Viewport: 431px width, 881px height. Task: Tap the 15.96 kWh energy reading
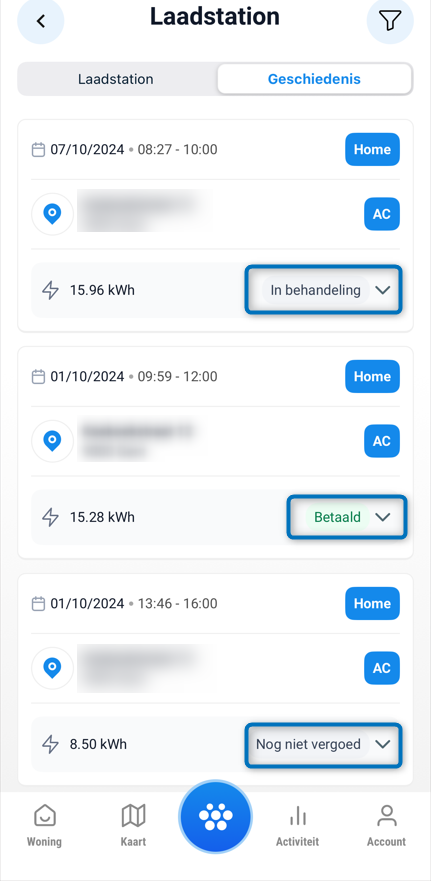[x=102, y=290]
